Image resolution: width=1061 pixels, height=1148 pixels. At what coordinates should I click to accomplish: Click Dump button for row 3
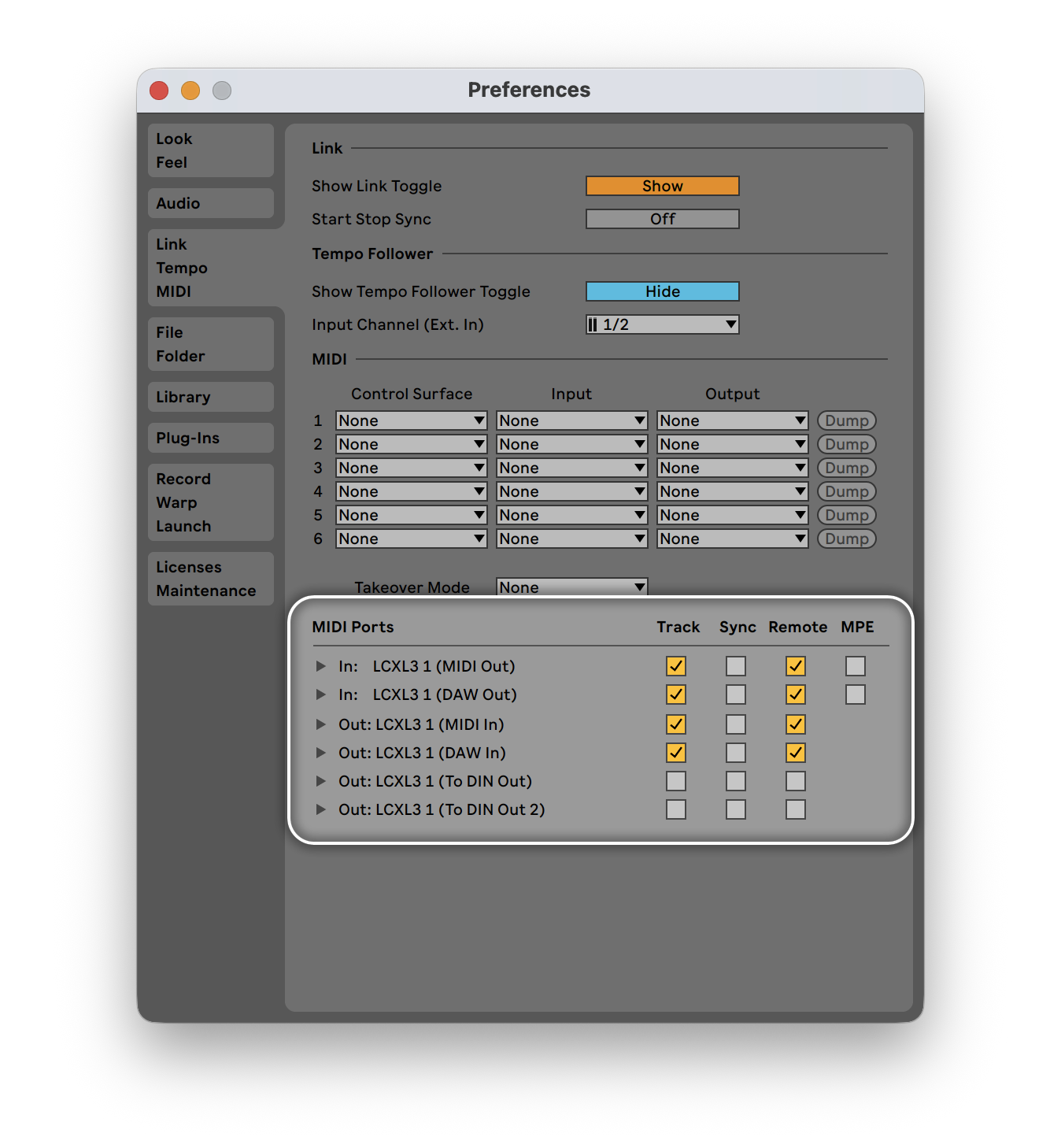pyautogui.click(x=847, y=468)
